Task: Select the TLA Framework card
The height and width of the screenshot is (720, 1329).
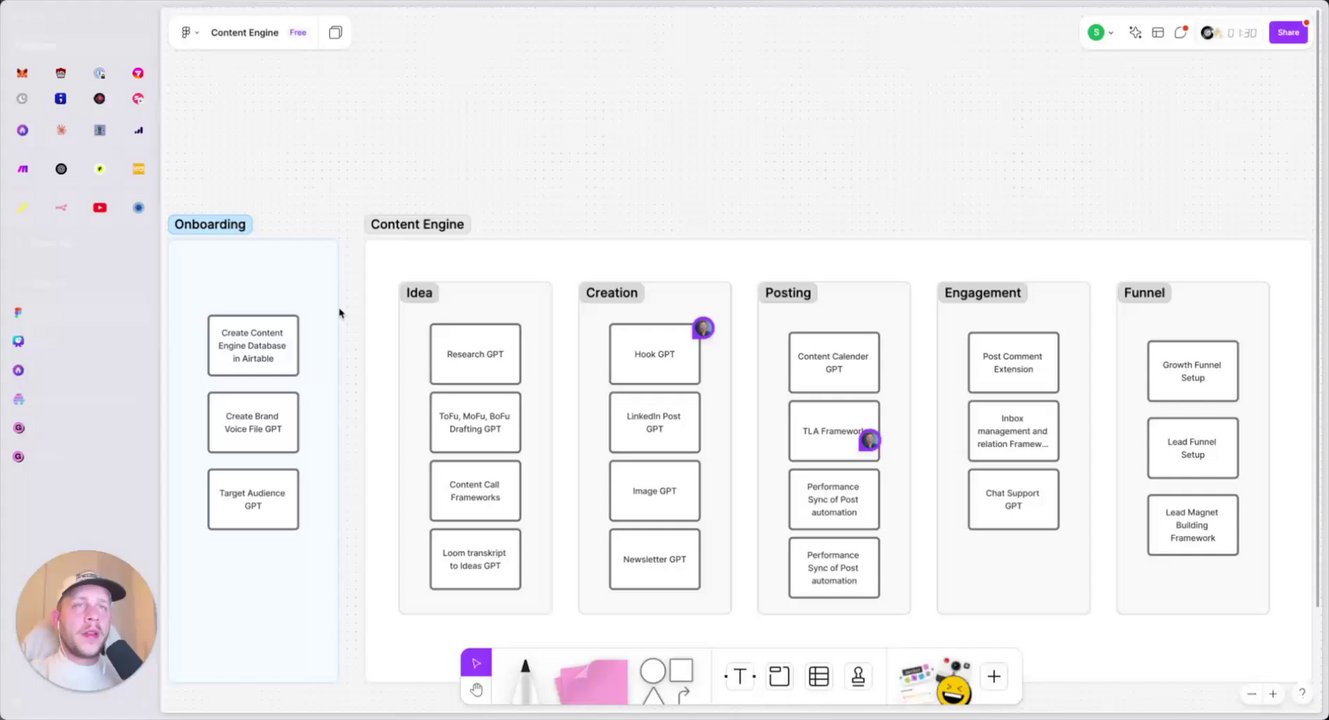Action: point(834,431)
